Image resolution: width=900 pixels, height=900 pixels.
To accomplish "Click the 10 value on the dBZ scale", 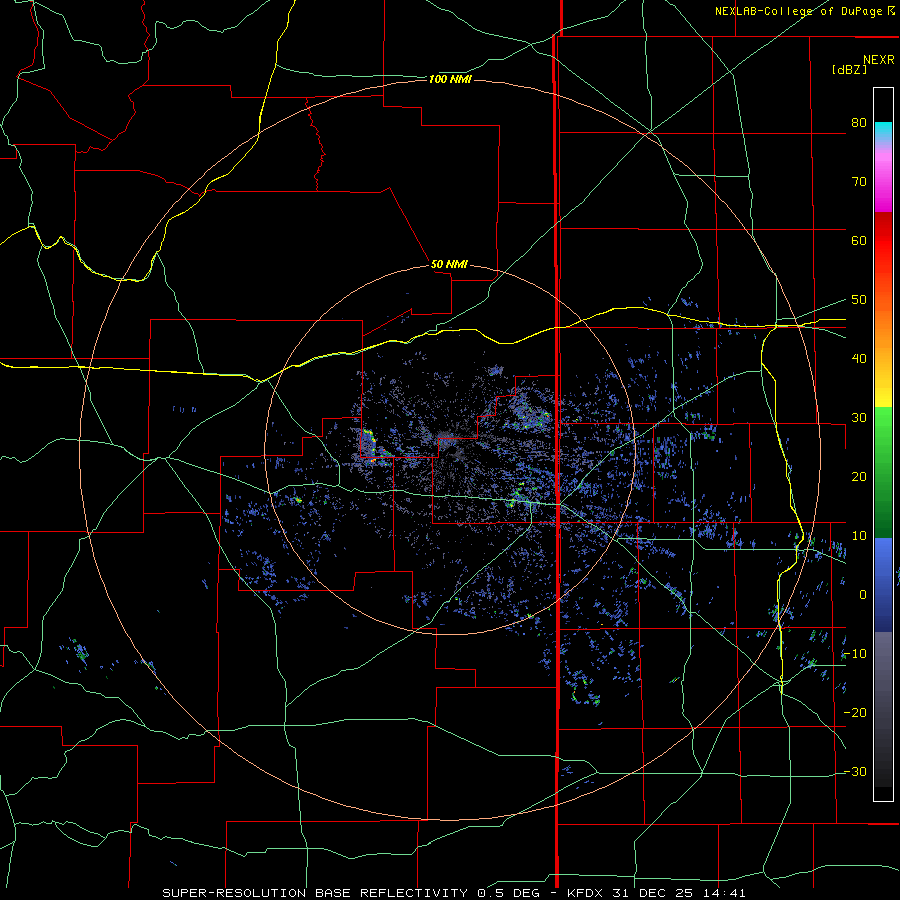I will coord(859,536).
